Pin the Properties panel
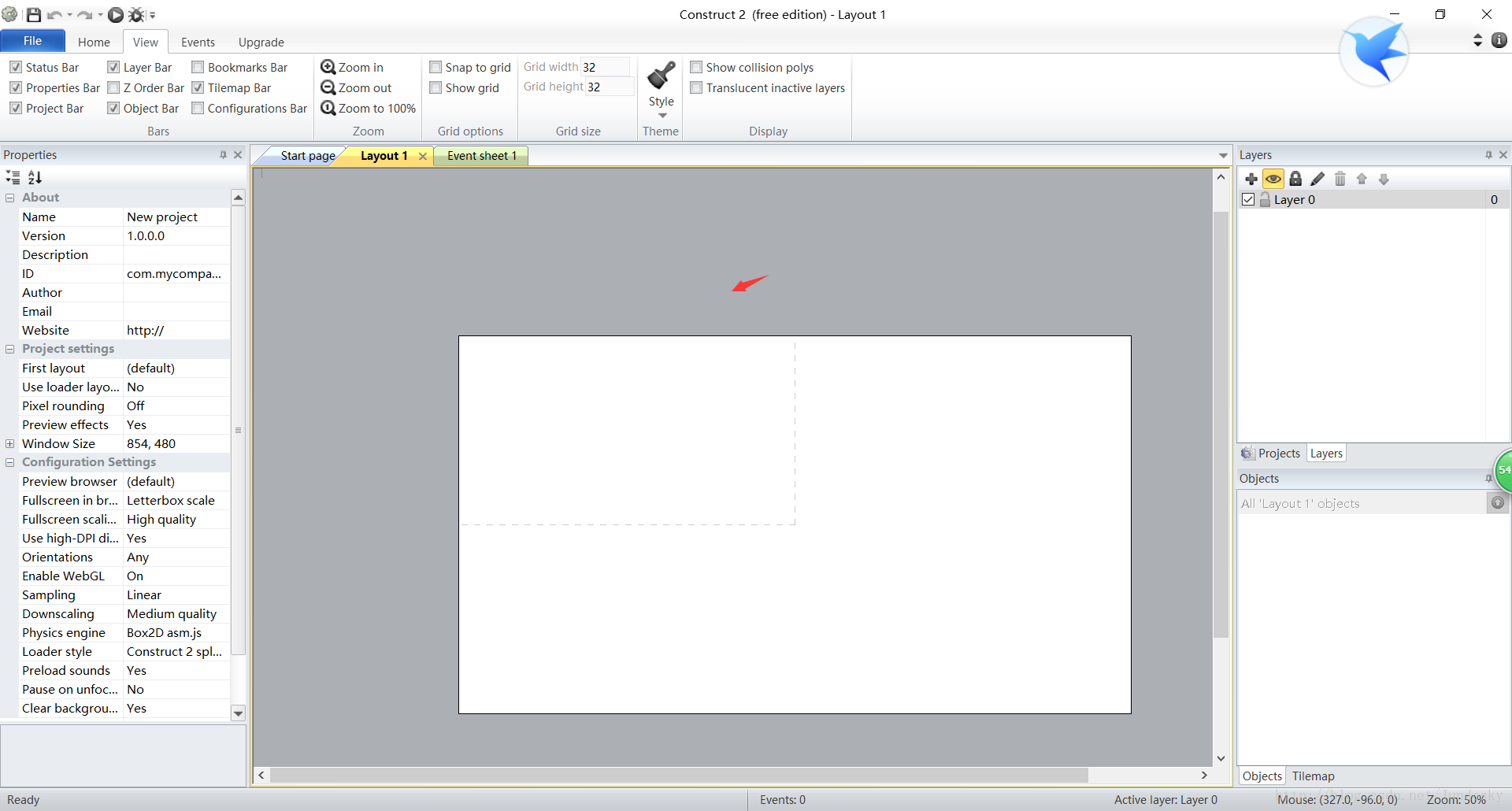The width and height of the screenshot is (1512, 811). [223, 155]
